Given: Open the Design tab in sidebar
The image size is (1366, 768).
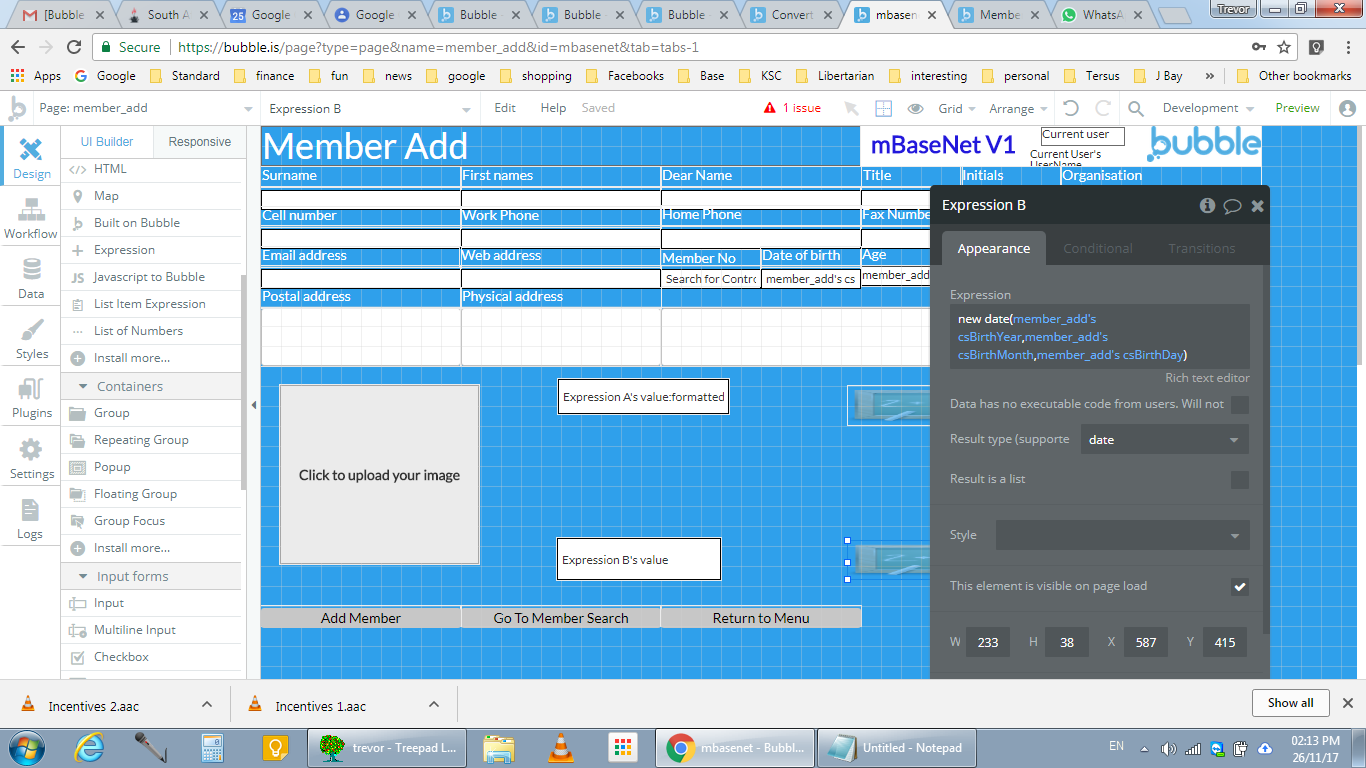Looking at the screenshot, I should [31, 158].
